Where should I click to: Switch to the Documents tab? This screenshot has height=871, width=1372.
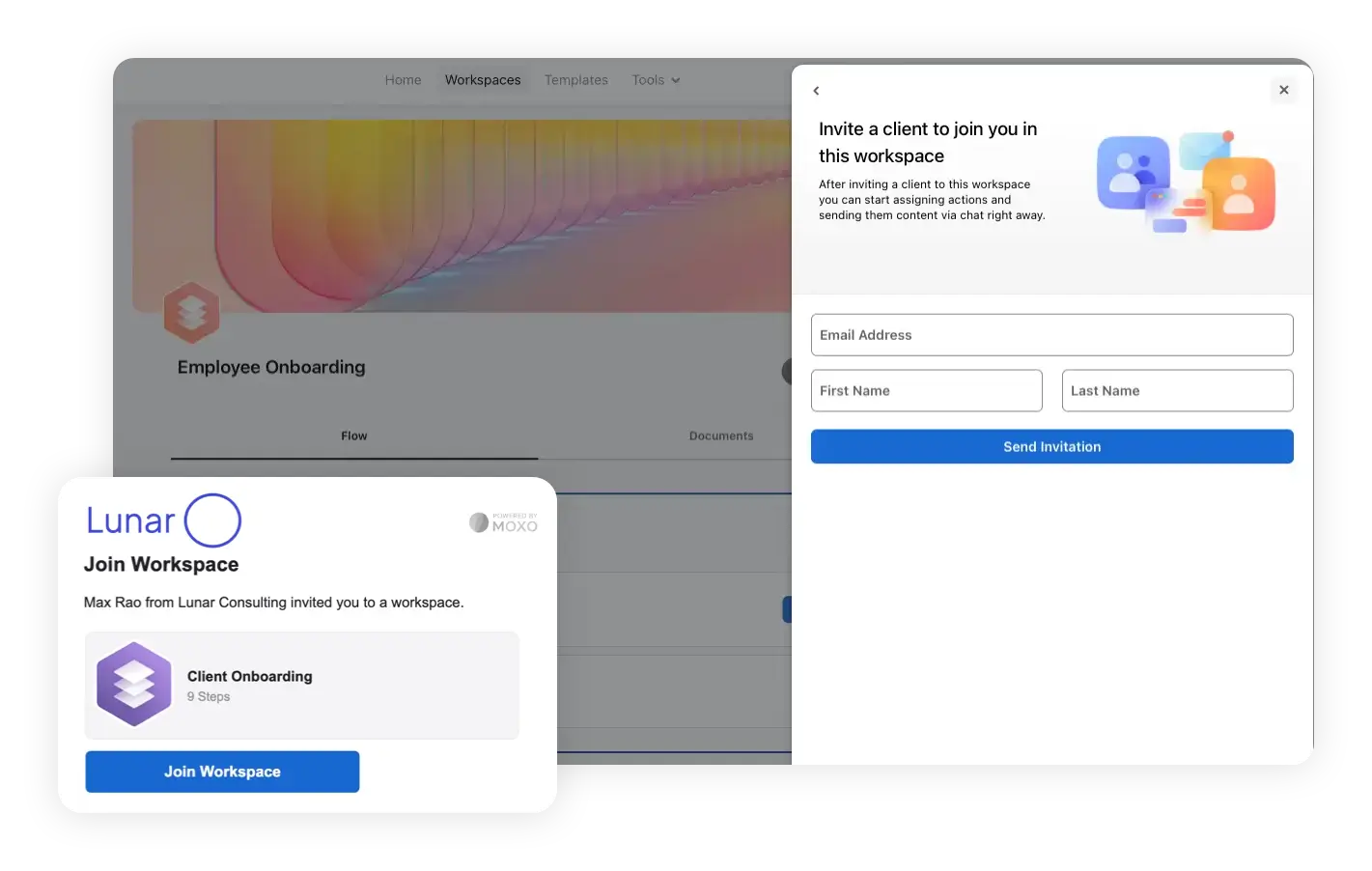click(721, 435)
